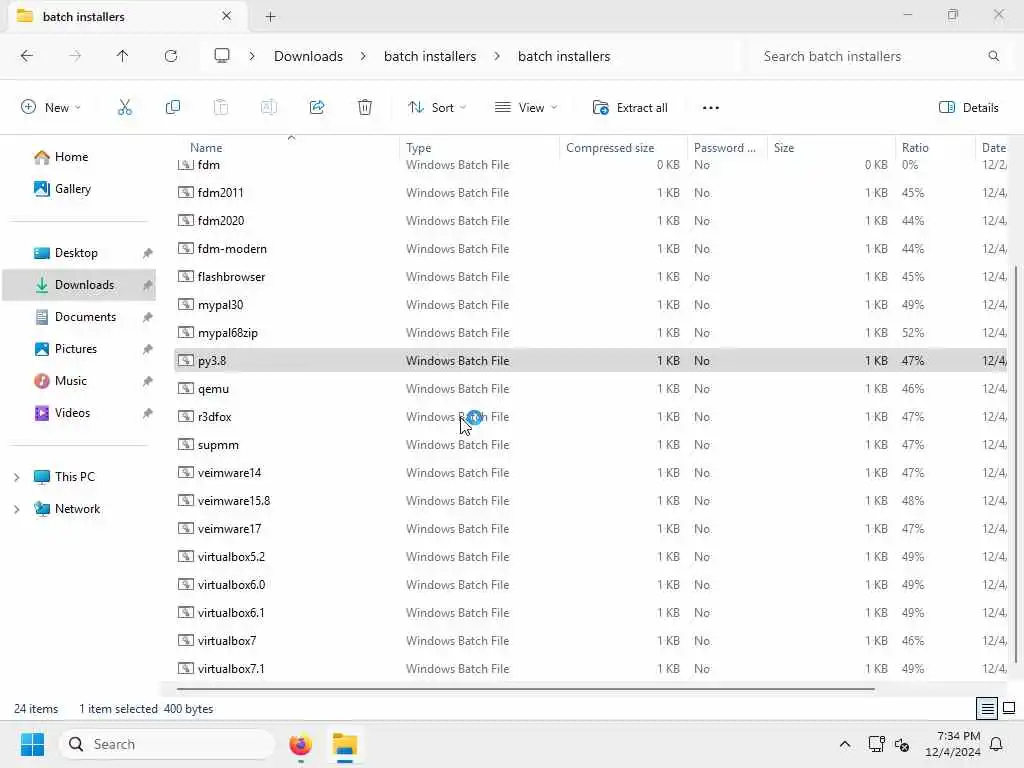The width and height of the screenshot is (1024, 768).
Task: Select the supmm file name
Action: click(218, 445)
